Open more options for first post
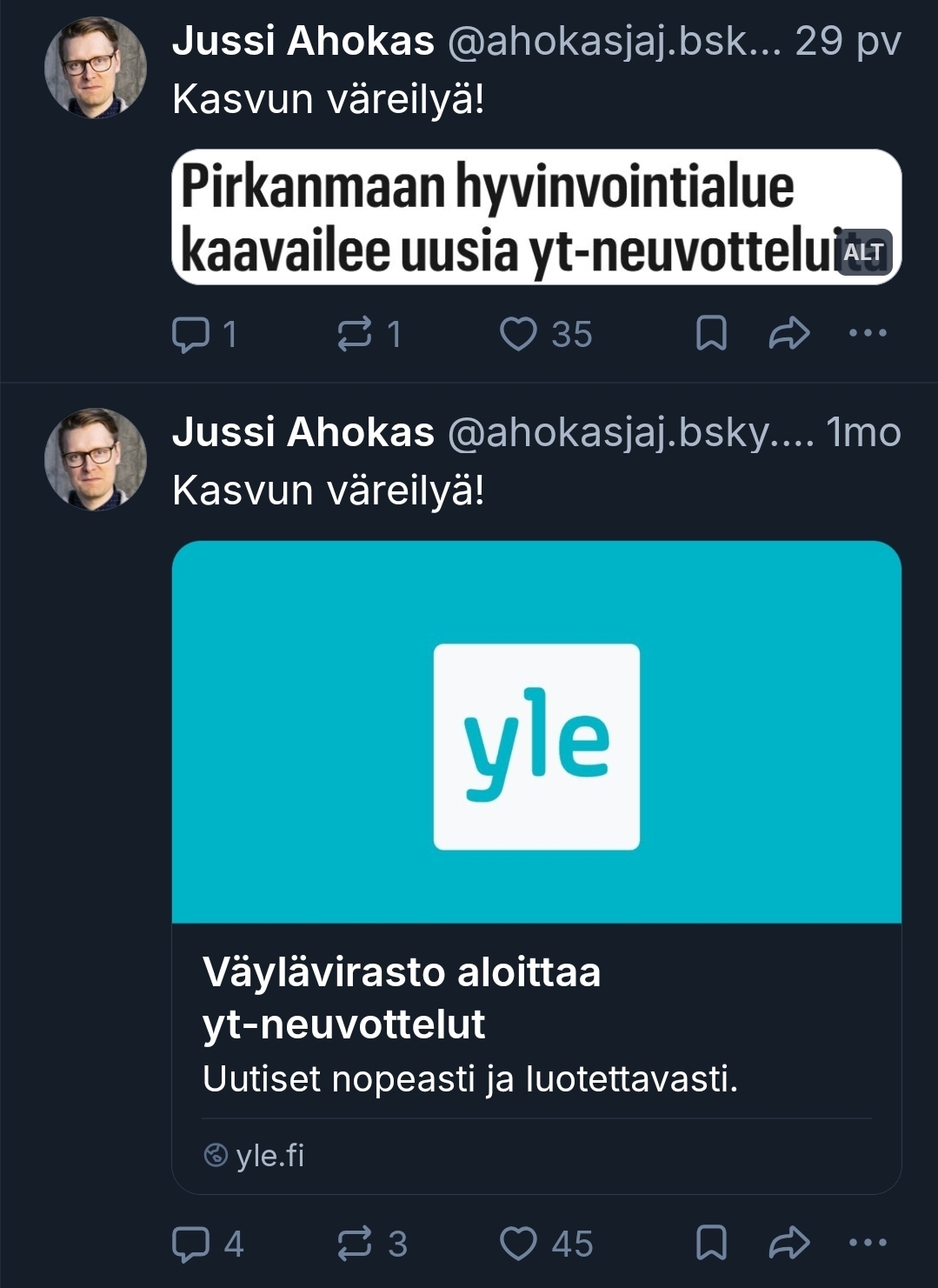 point(867,334)
